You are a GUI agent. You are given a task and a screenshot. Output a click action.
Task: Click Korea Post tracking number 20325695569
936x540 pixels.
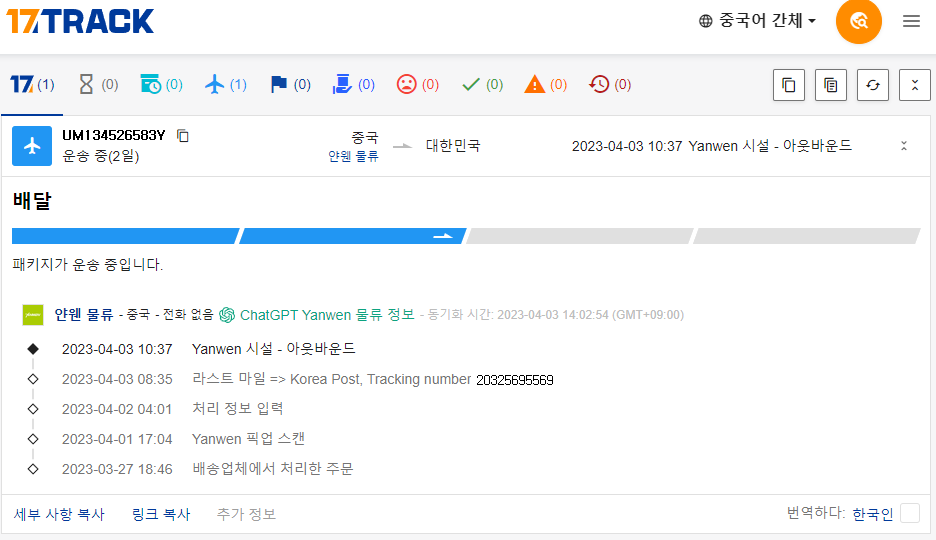point(515,380)
